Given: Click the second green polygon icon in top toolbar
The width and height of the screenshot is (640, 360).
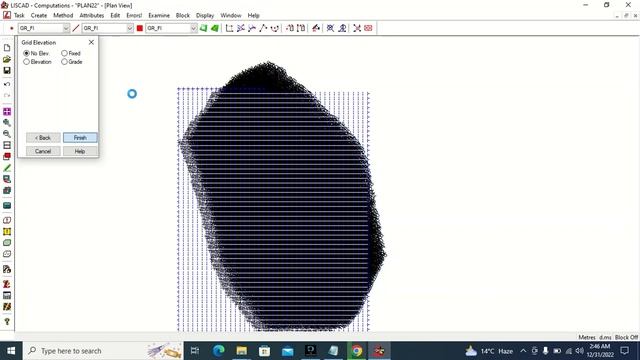Looking at the screenshot, I should [x=215, y=28].
